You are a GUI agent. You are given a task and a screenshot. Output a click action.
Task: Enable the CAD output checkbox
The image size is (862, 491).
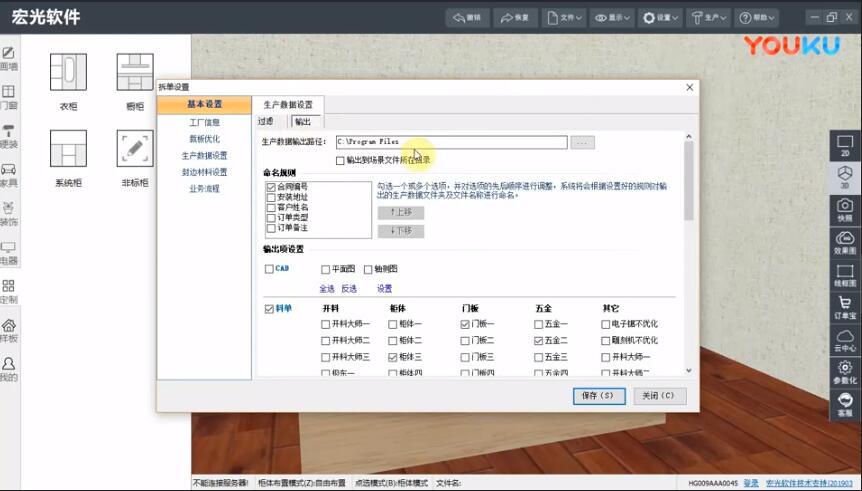269,269
